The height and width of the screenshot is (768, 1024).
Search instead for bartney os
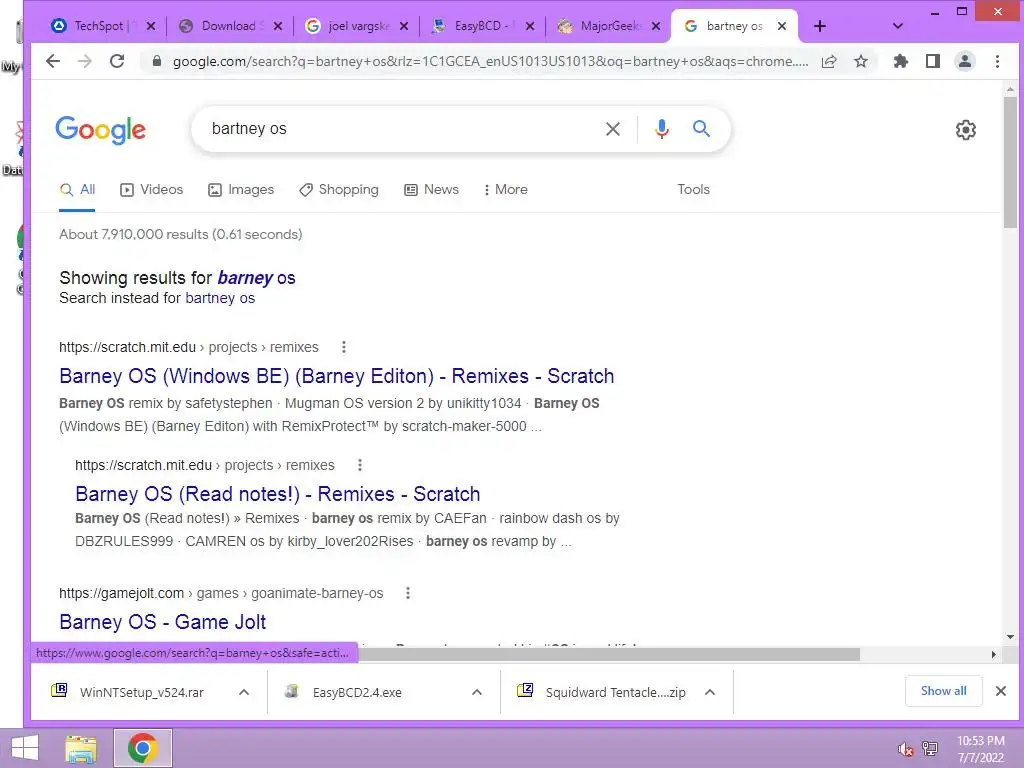(x=220, y=298)
